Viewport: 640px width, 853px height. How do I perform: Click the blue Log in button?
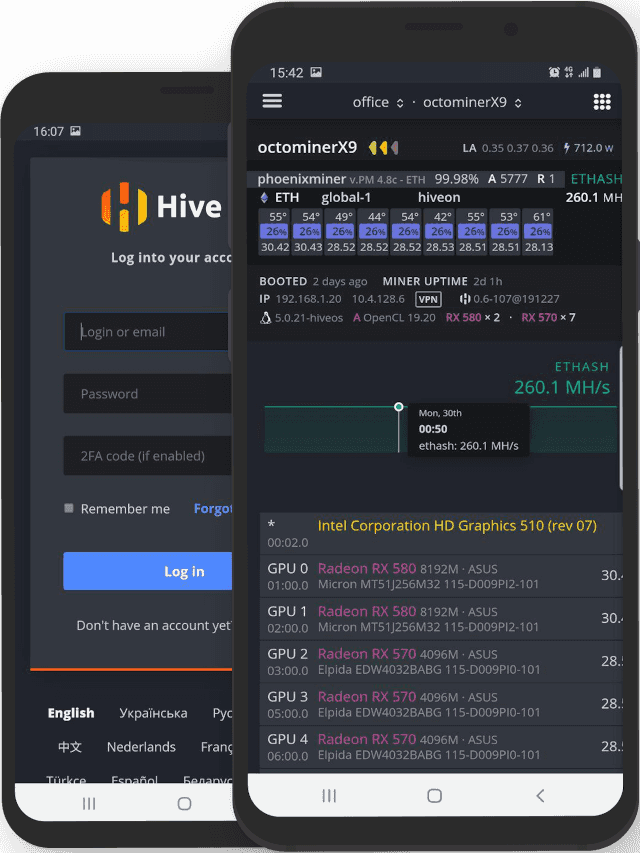(x=147, y=571)
